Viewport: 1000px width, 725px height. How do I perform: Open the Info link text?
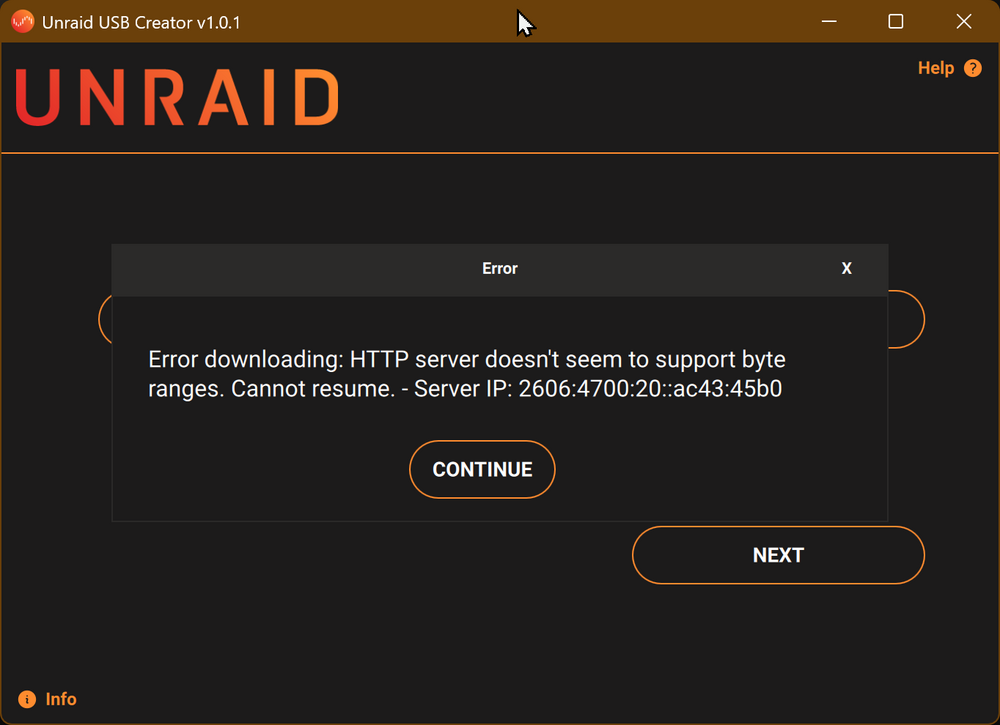pyautogui.click(x=61, y=699)
